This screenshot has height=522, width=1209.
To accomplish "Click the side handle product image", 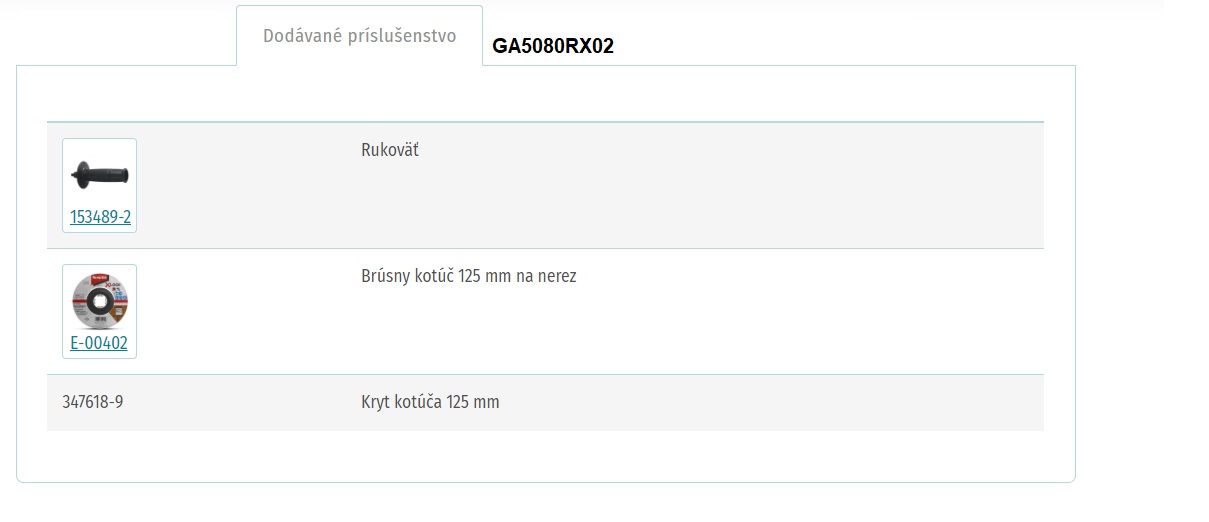I will 99,174.
